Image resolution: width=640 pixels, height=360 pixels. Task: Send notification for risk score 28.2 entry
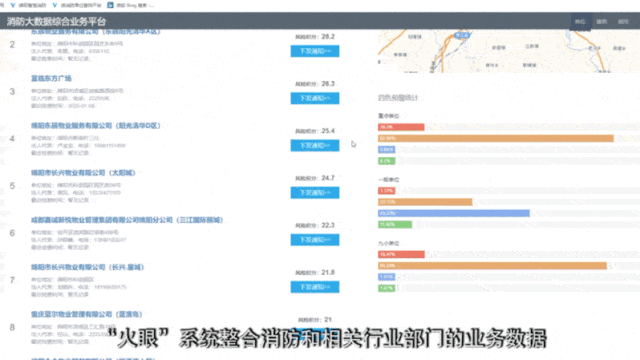point(315,51)
